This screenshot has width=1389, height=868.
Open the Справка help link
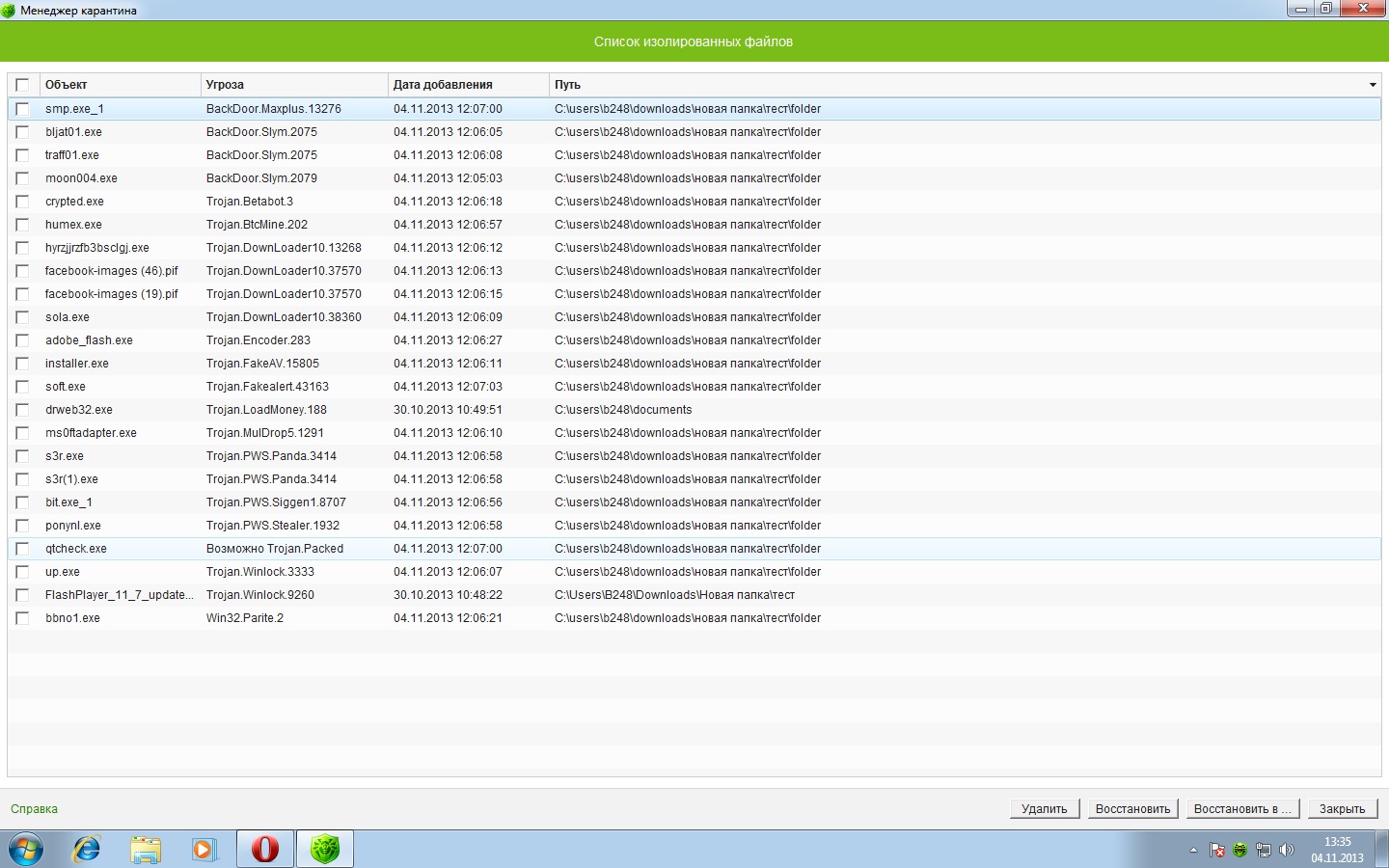[34, 809]
